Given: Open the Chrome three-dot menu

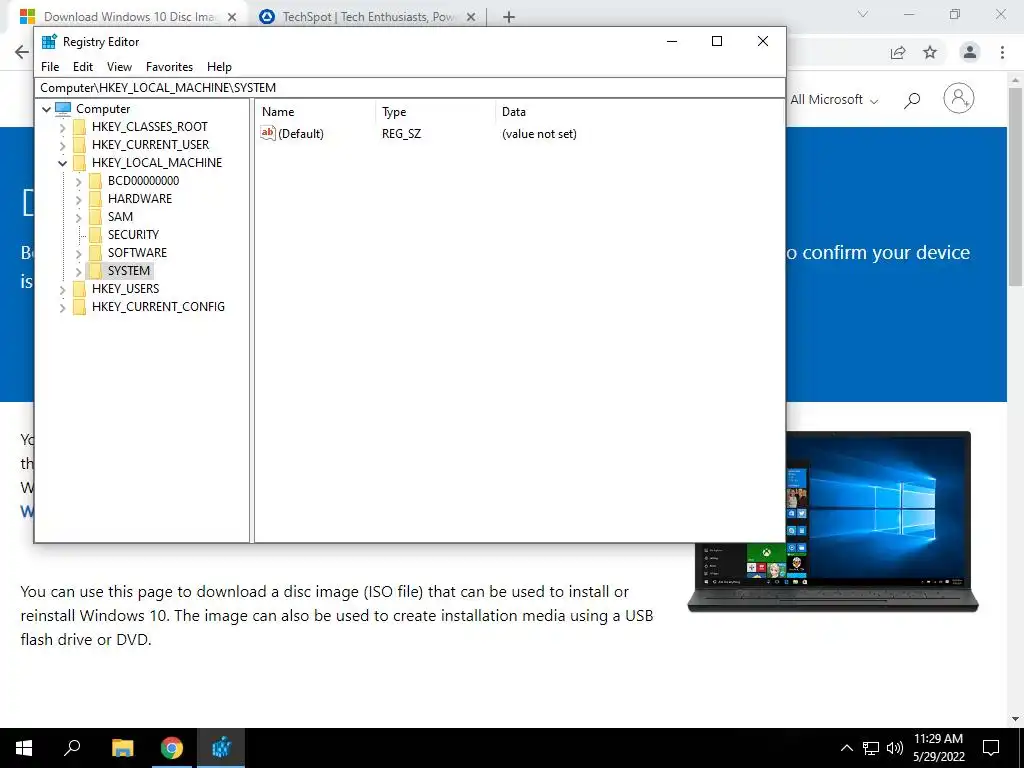Looking at the screenshot, I should click(1002, 52).
